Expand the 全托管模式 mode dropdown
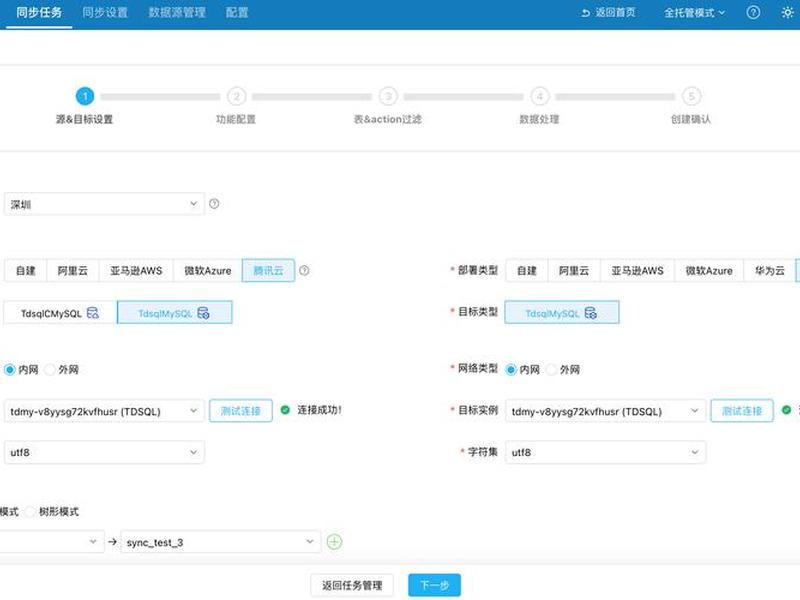Viewport: 800px width, 600px height. click(x=694, y=13)
